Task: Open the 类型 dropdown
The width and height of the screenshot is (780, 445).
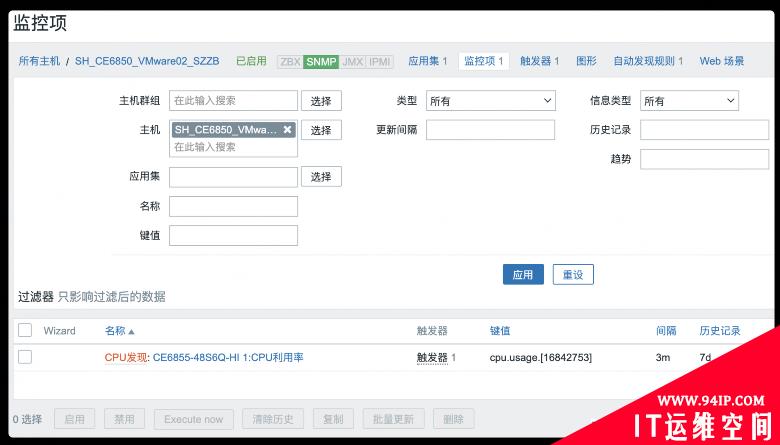Action: click(490, 101)
